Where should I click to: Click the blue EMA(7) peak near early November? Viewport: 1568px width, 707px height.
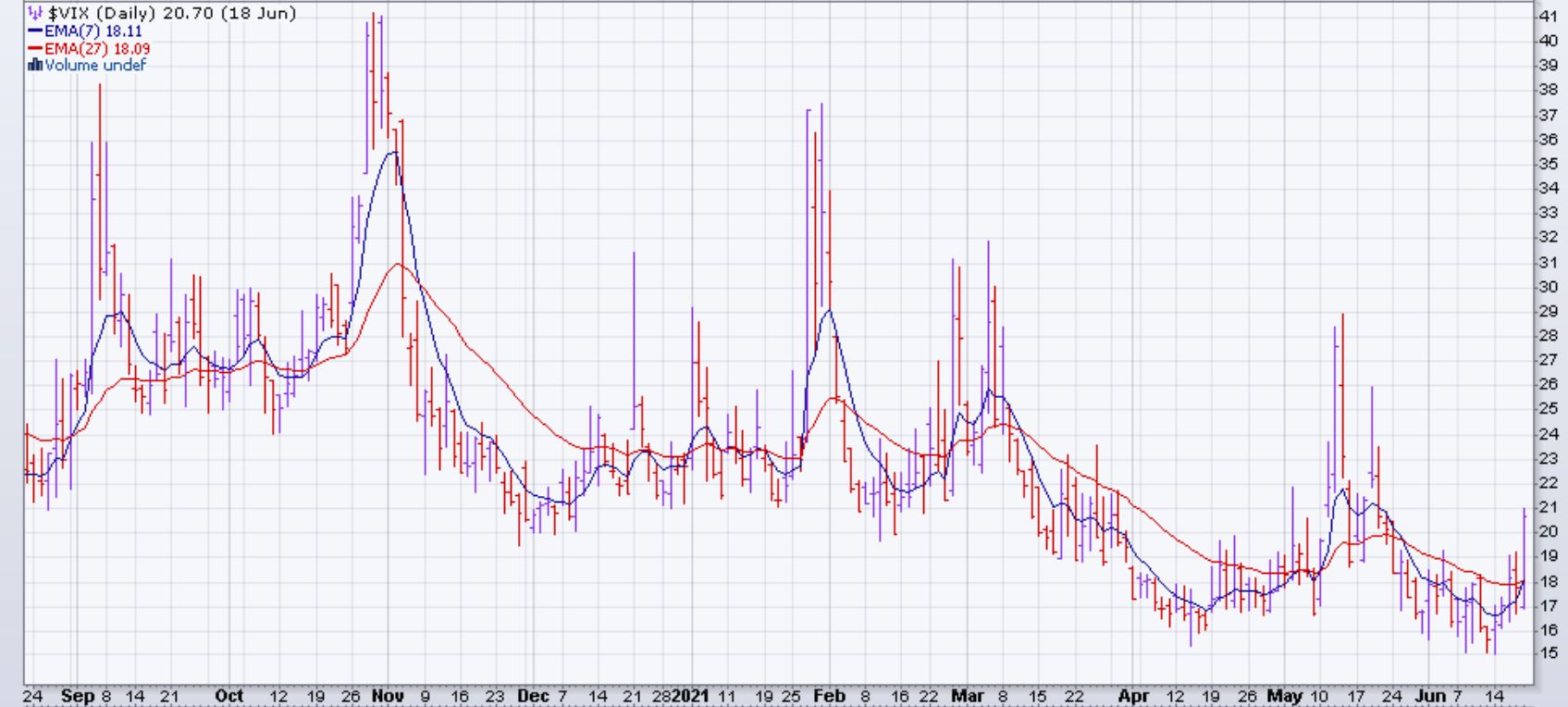coord(396,152)
